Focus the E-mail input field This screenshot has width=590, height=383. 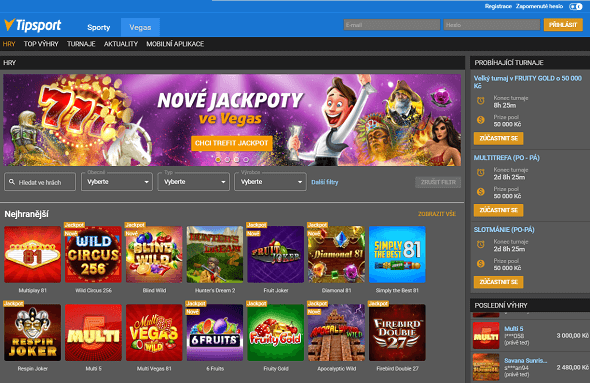click(392, 25)
